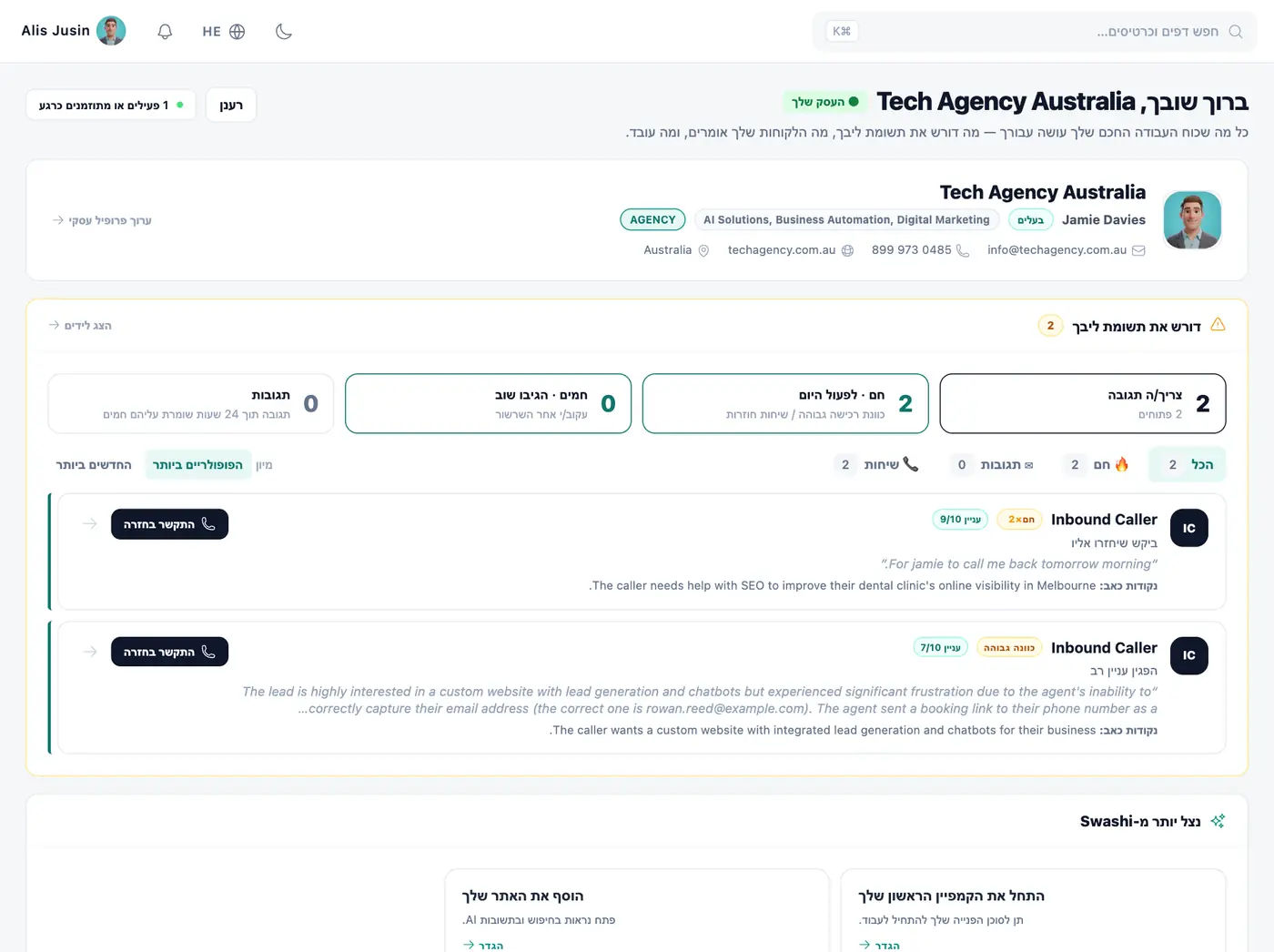Open the techagency.com.au website link
1274x952 pixels.
[x=782, y=250]
